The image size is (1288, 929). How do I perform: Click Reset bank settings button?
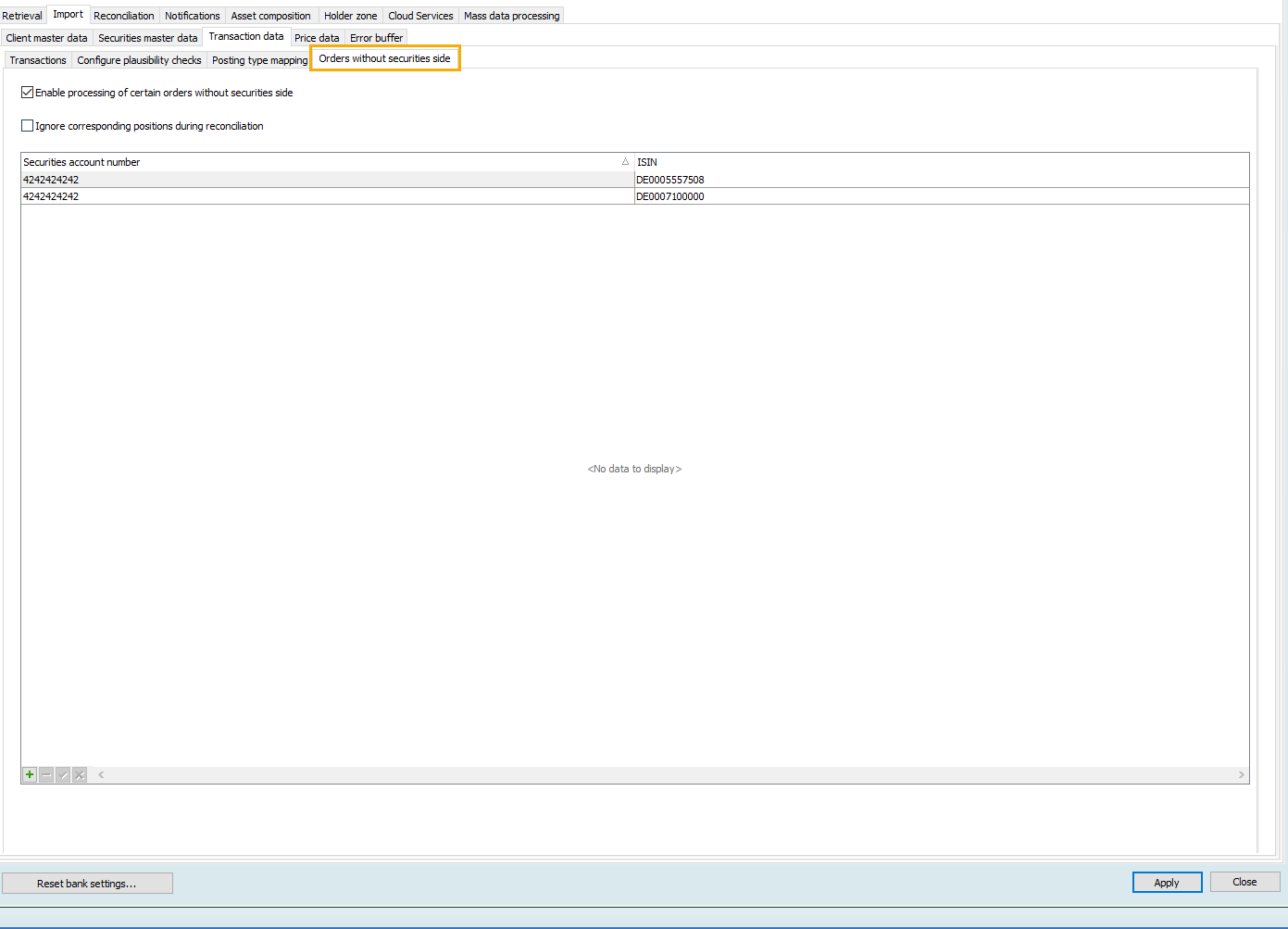(x=87, y=884)
